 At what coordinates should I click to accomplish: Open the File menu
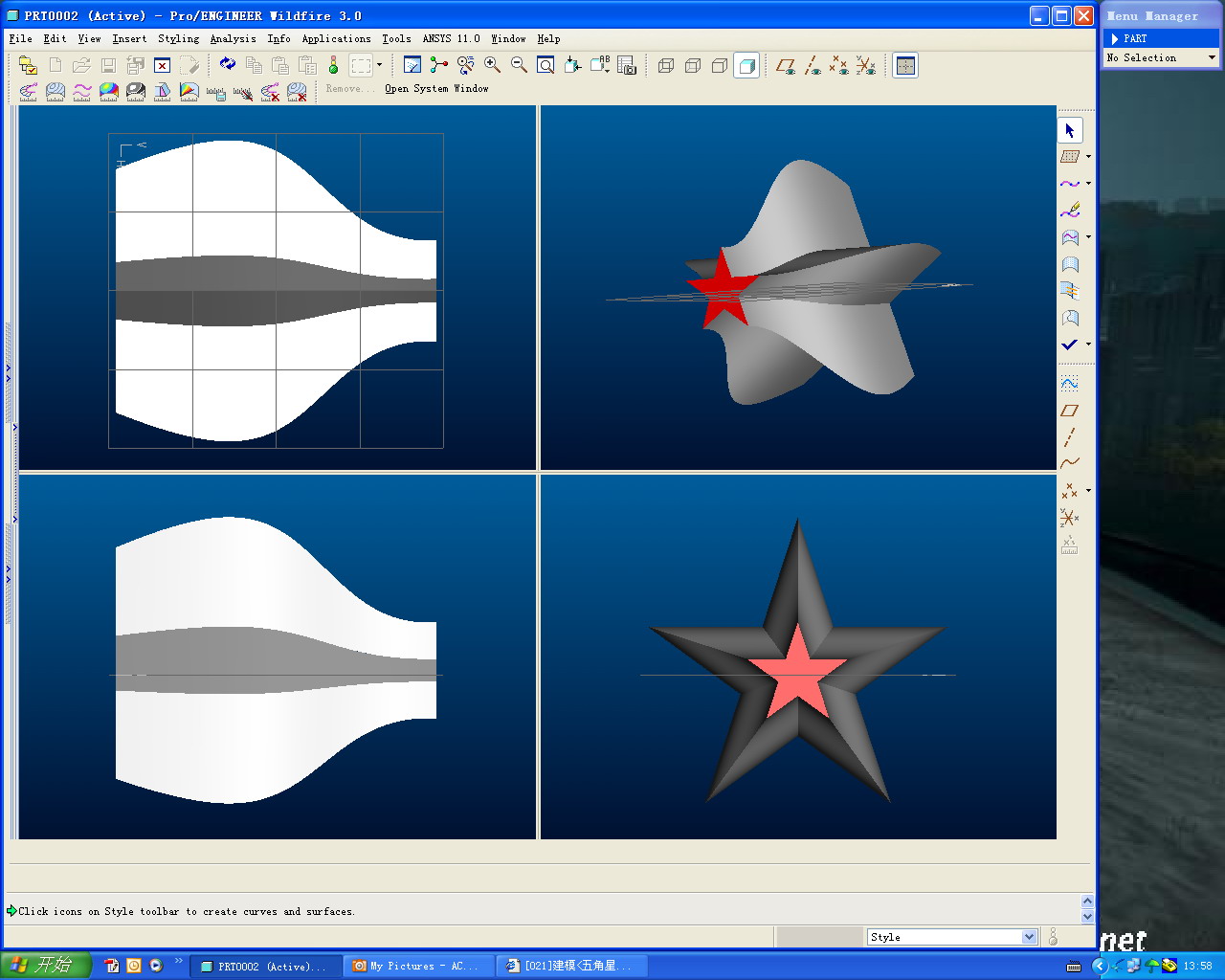tap(21, 38)
